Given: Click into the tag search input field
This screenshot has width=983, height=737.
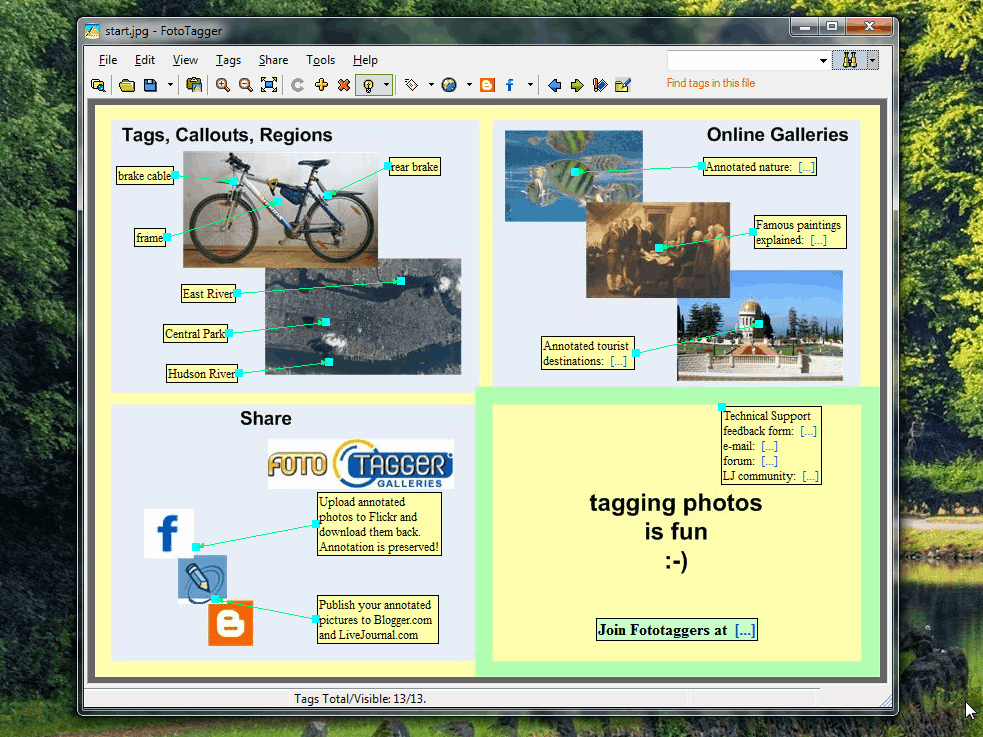Looking at the screenshot, I should pyautogui.click(x=742, y=61).
